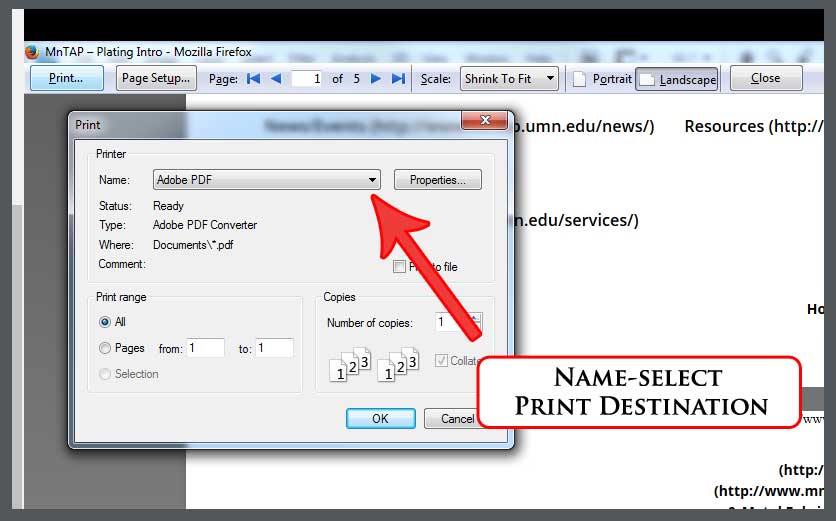Go to previous page arrow

pyautogui.click(x=276, y=79)
